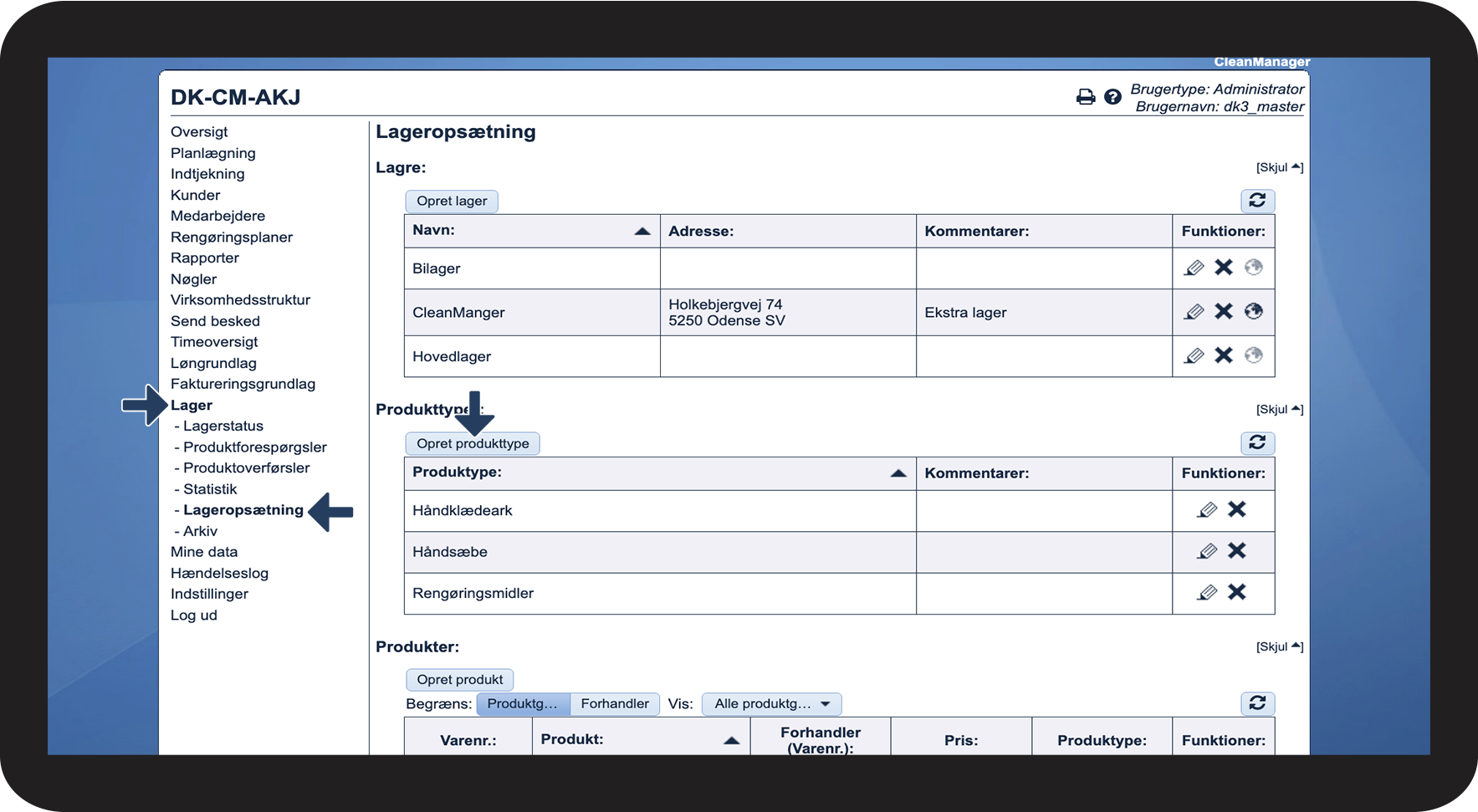Hide the Produkter section via Skjul
Screen dimensions: 1478x812
(1279, 646)
